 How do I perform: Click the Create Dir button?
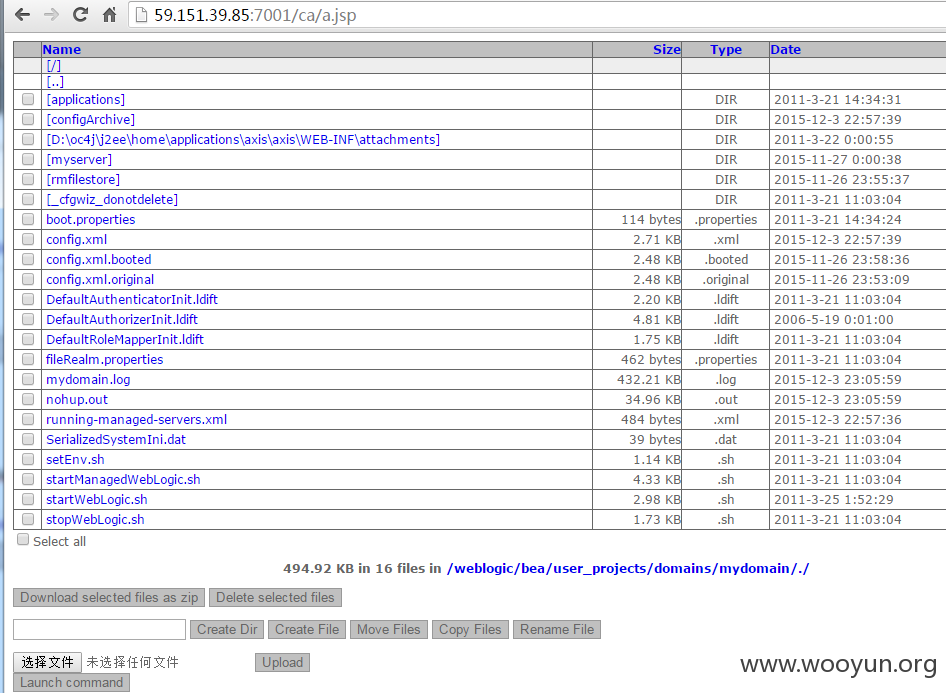pos(227,629)
